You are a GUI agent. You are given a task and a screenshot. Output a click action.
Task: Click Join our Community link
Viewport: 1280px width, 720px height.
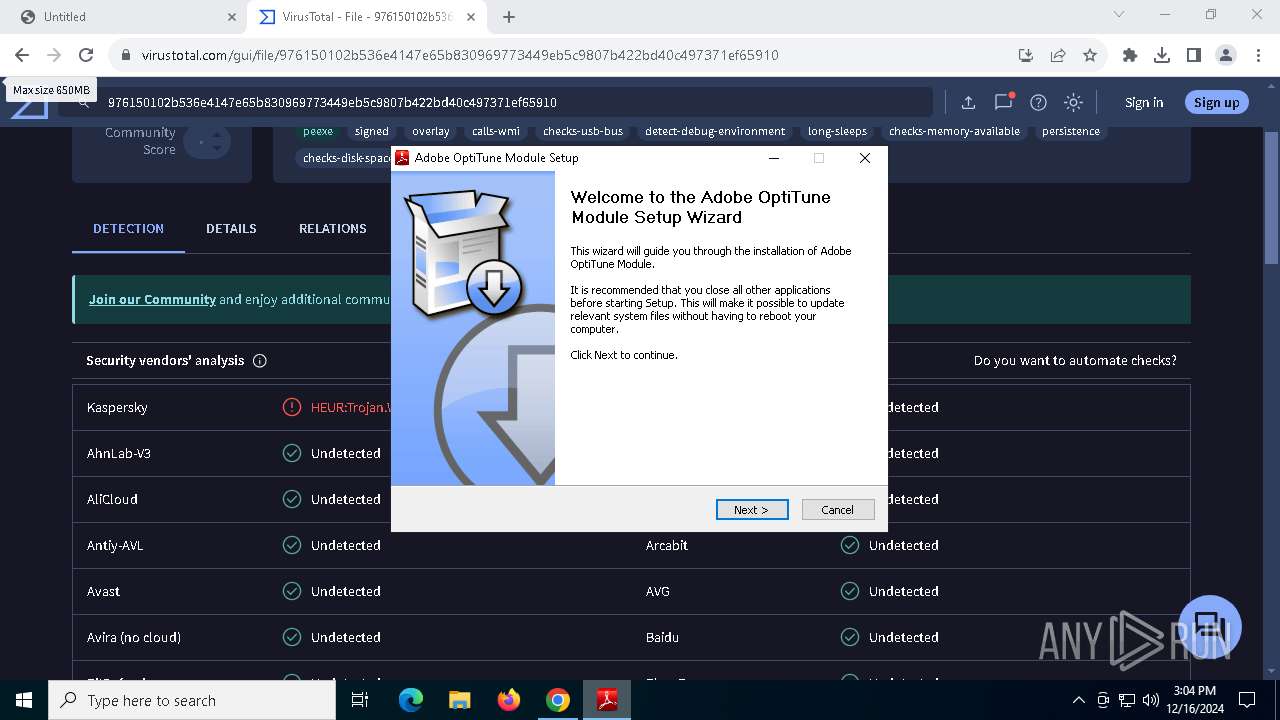click(152, 299)
